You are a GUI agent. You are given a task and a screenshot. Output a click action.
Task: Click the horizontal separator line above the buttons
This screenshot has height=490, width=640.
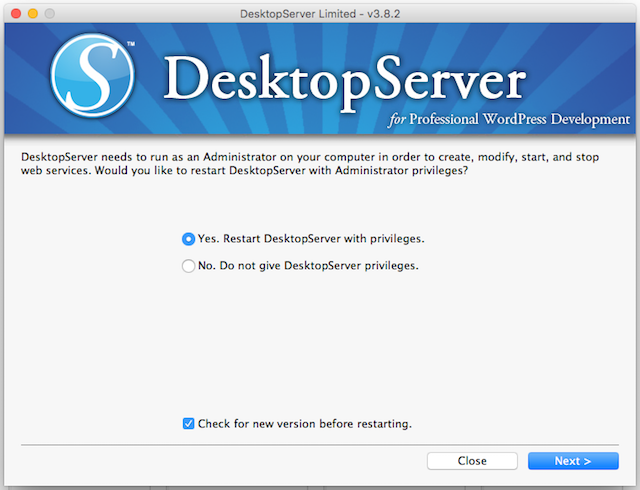click(320, 444)
